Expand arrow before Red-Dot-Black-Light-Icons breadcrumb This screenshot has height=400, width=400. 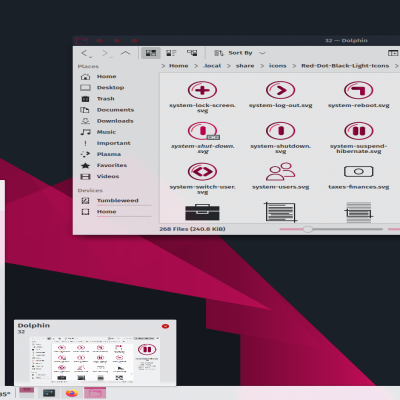[x=294, y=66]
